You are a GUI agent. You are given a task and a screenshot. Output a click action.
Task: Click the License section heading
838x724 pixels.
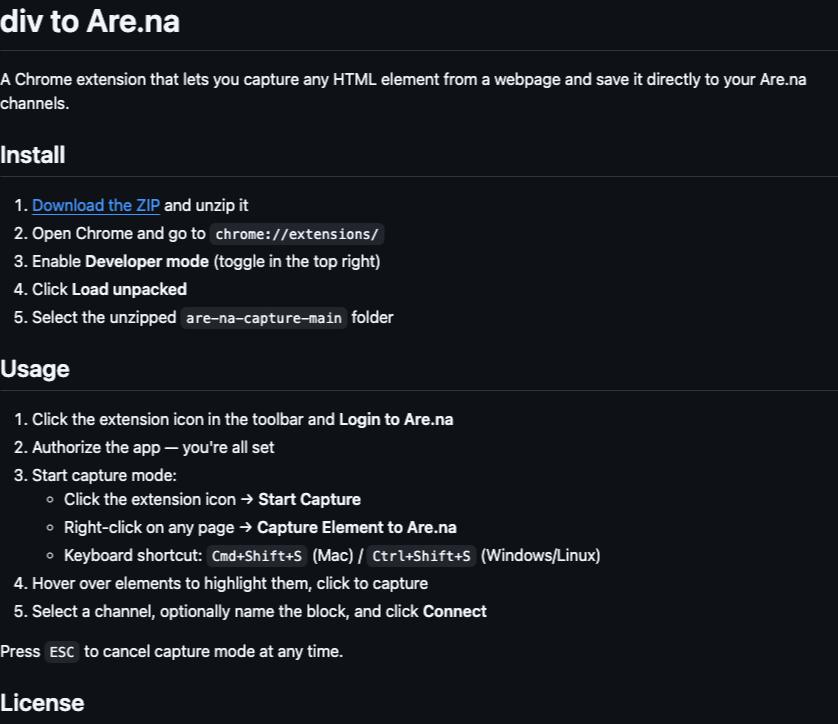[42, 703]
